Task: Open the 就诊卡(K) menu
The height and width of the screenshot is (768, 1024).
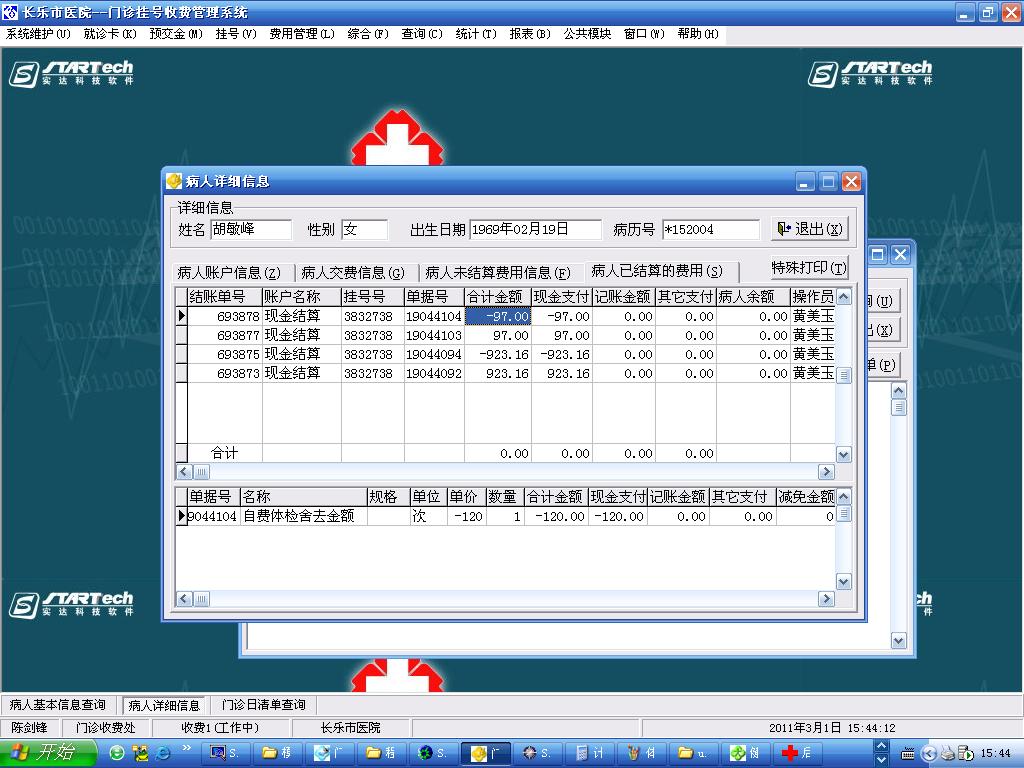Action: click(110, 33)
